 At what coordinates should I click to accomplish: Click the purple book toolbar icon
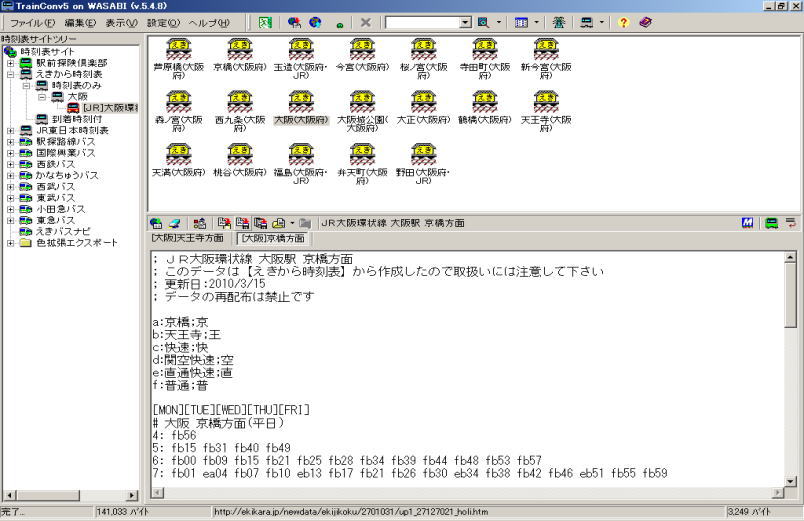point(646,23)
